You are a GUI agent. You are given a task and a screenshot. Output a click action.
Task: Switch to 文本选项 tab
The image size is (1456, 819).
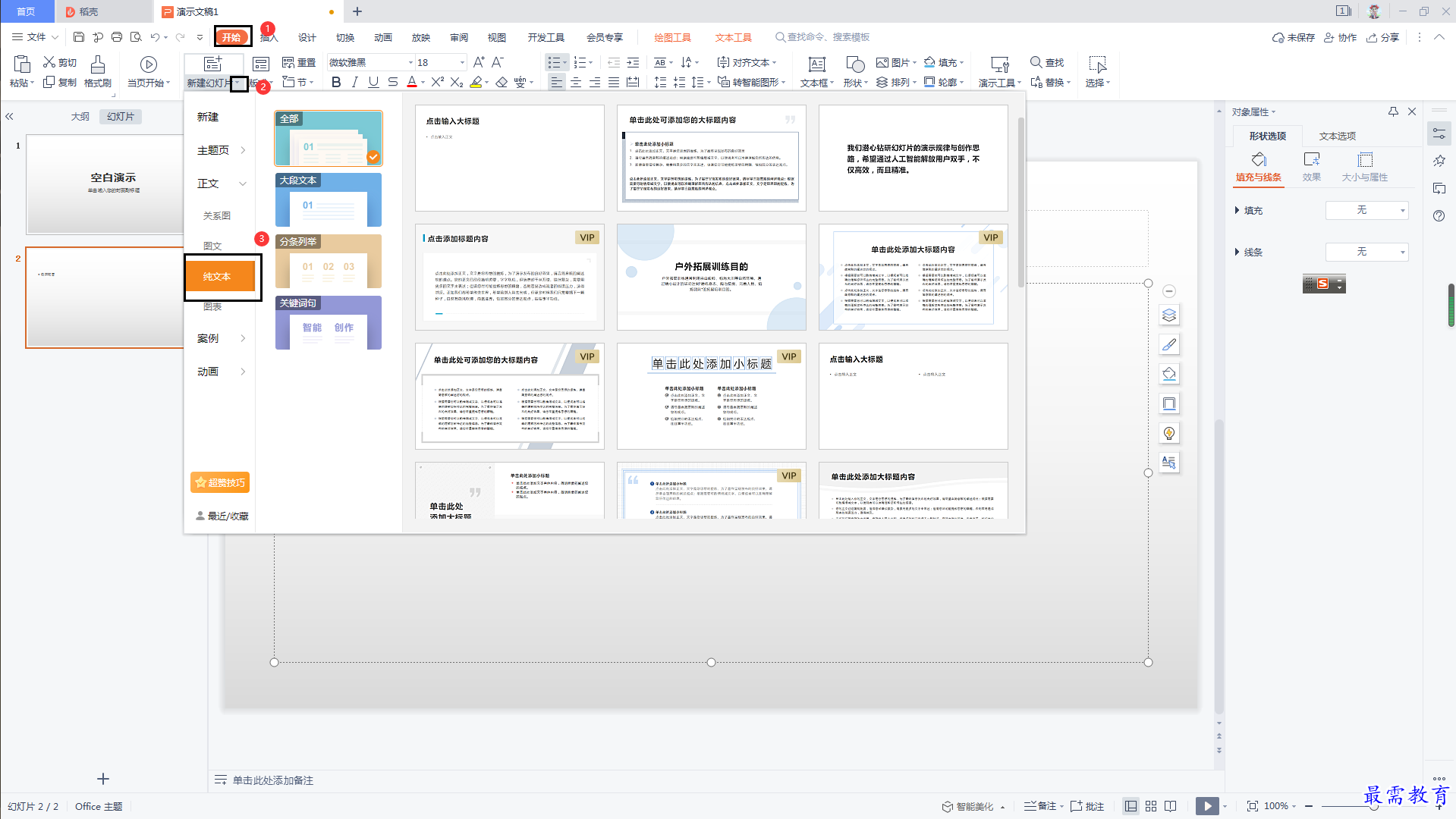[x=1337, y=136]
